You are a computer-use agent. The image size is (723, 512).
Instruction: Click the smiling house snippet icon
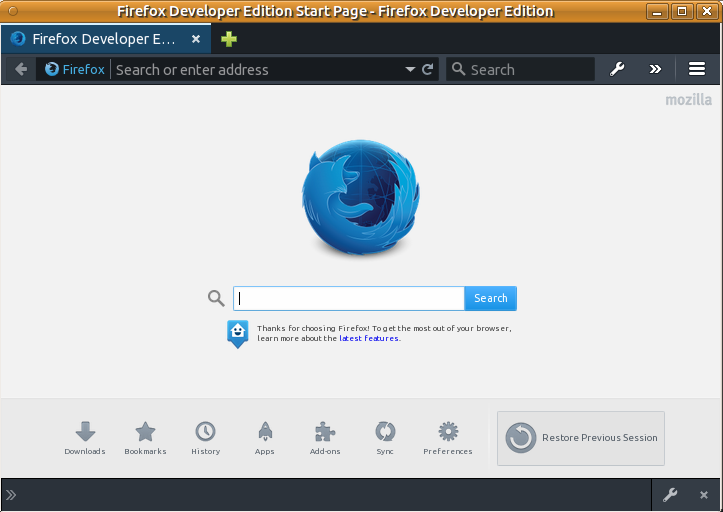point(237,334)
